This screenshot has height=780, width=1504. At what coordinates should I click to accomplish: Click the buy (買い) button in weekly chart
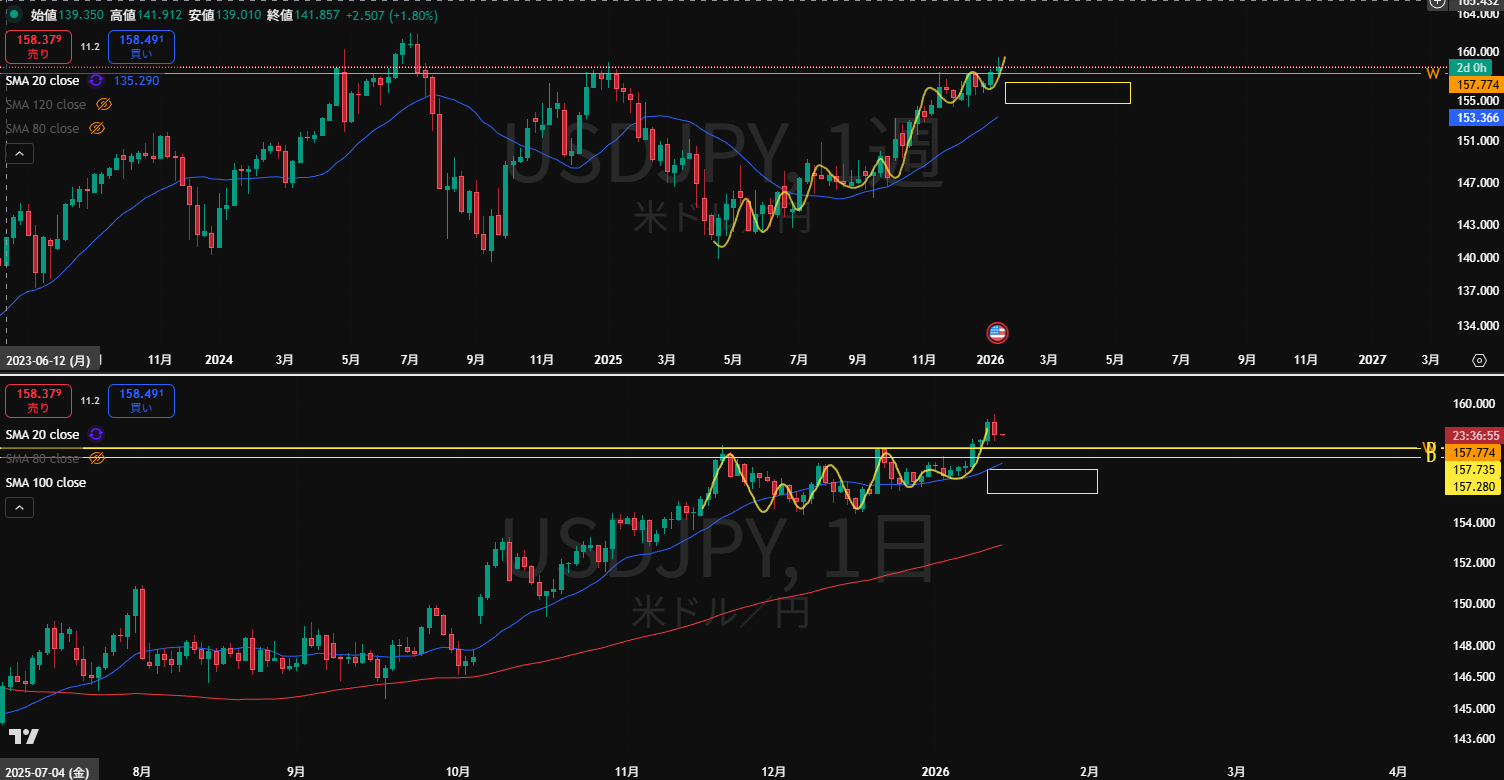pos(141,46)
